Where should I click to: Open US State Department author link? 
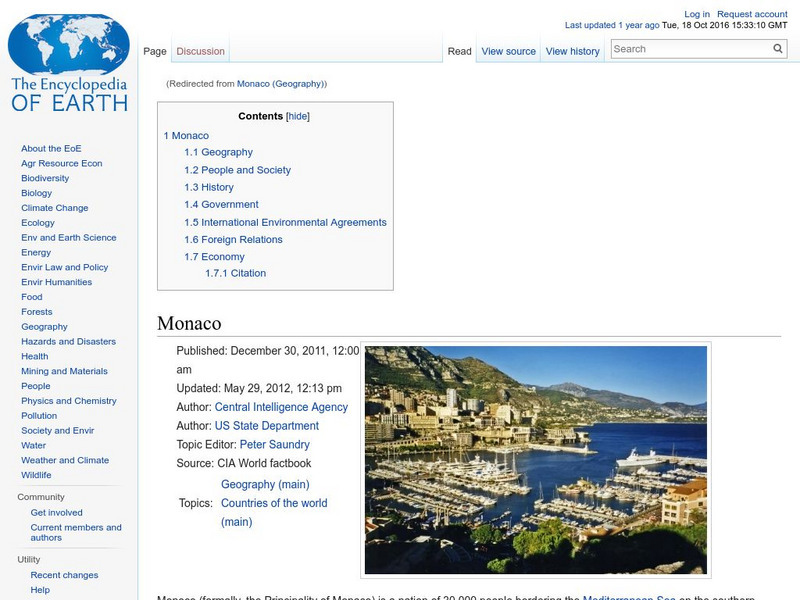[266, 426]
